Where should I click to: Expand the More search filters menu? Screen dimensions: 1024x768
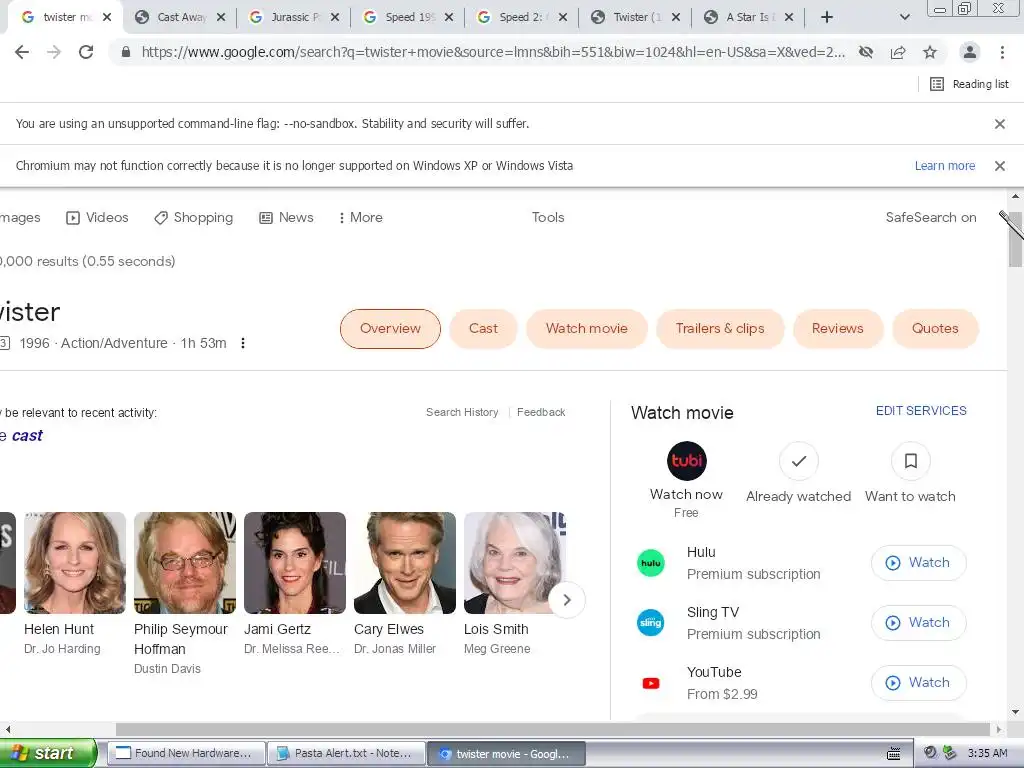click(360, 217)
